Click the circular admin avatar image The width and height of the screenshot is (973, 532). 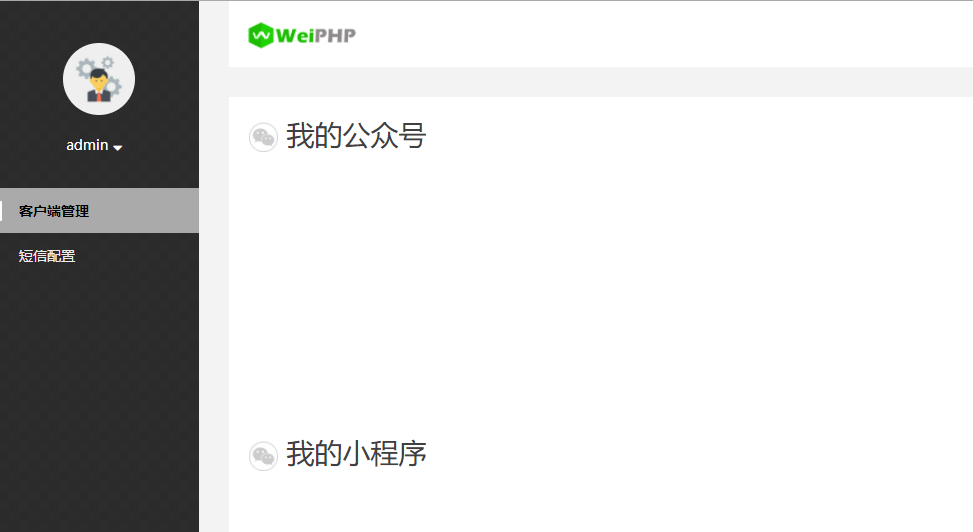(99, 79)
